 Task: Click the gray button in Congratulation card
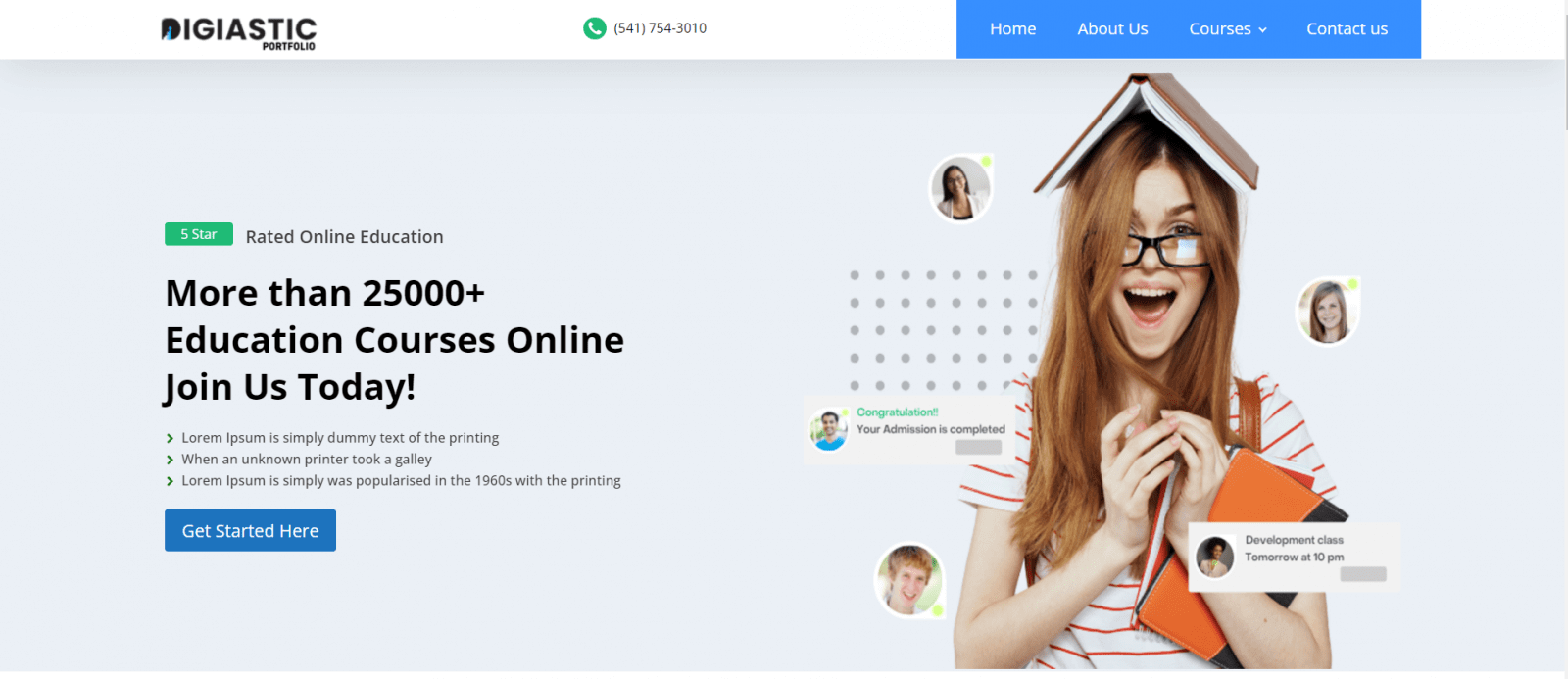(978, 447)
